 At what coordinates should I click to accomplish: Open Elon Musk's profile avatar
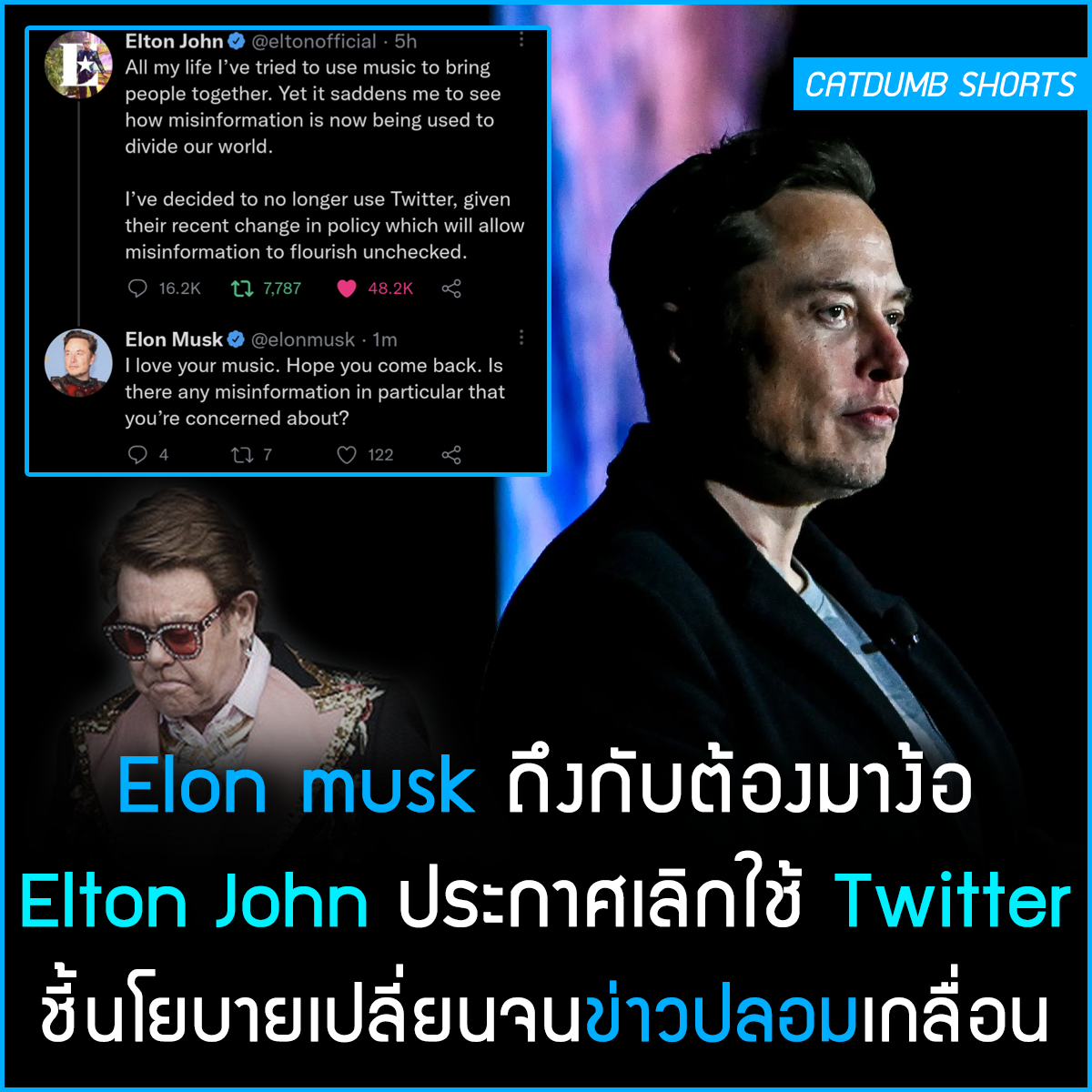tap(78, 363)
